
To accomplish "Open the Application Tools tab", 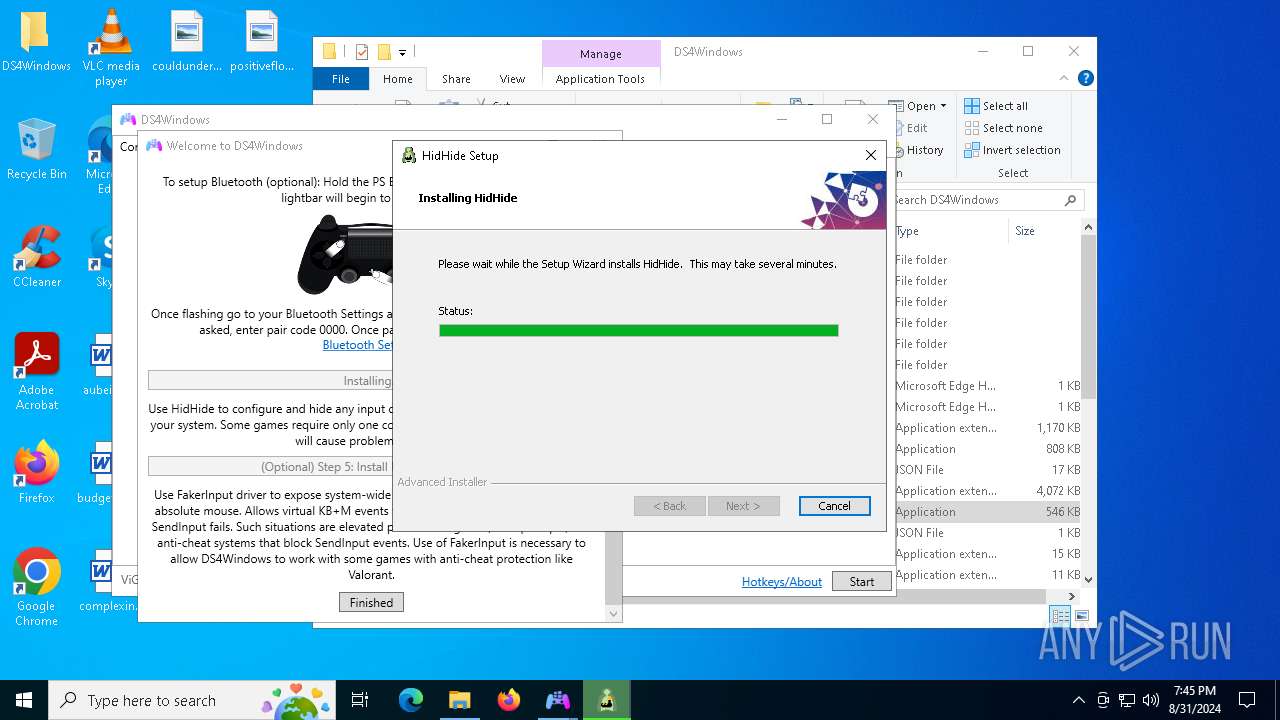I will tap(600, 79).
